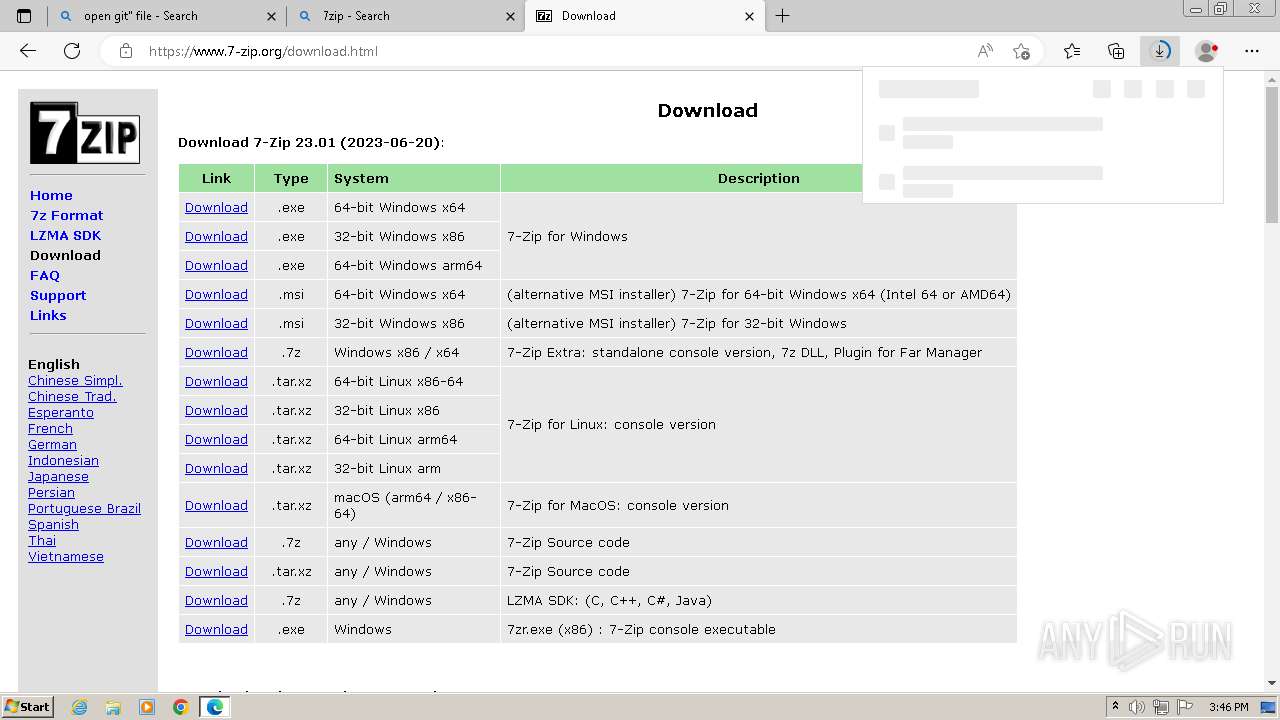Select the Edge taskbar icon
This screenshot has height=720, width=1280.
point(215,707)
